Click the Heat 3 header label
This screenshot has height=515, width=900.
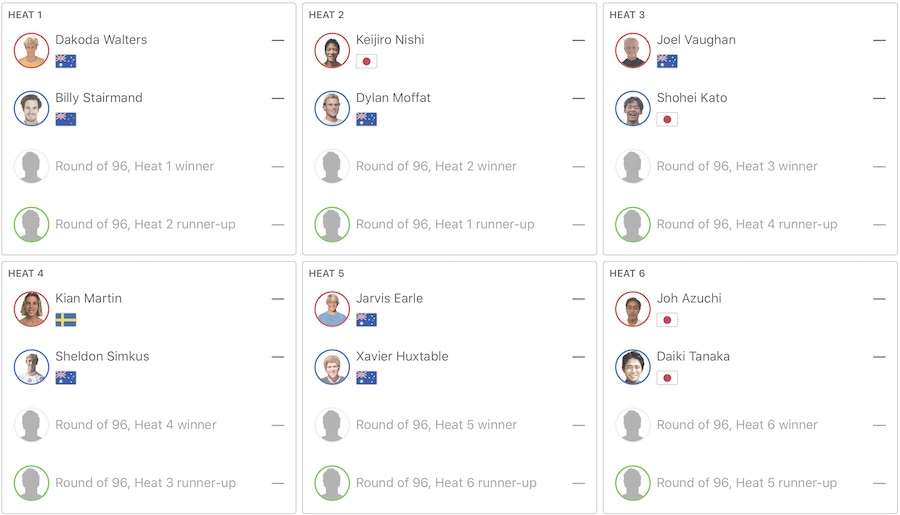627,15
